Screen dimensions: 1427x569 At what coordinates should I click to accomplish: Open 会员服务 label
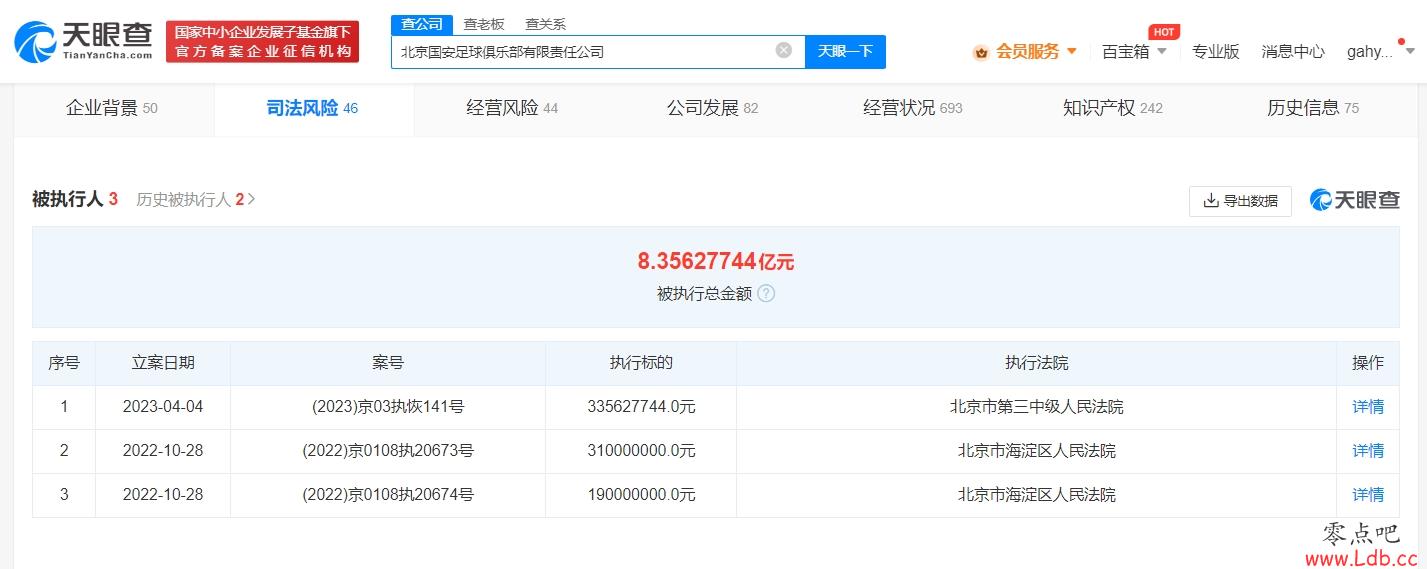point(1027,52)
